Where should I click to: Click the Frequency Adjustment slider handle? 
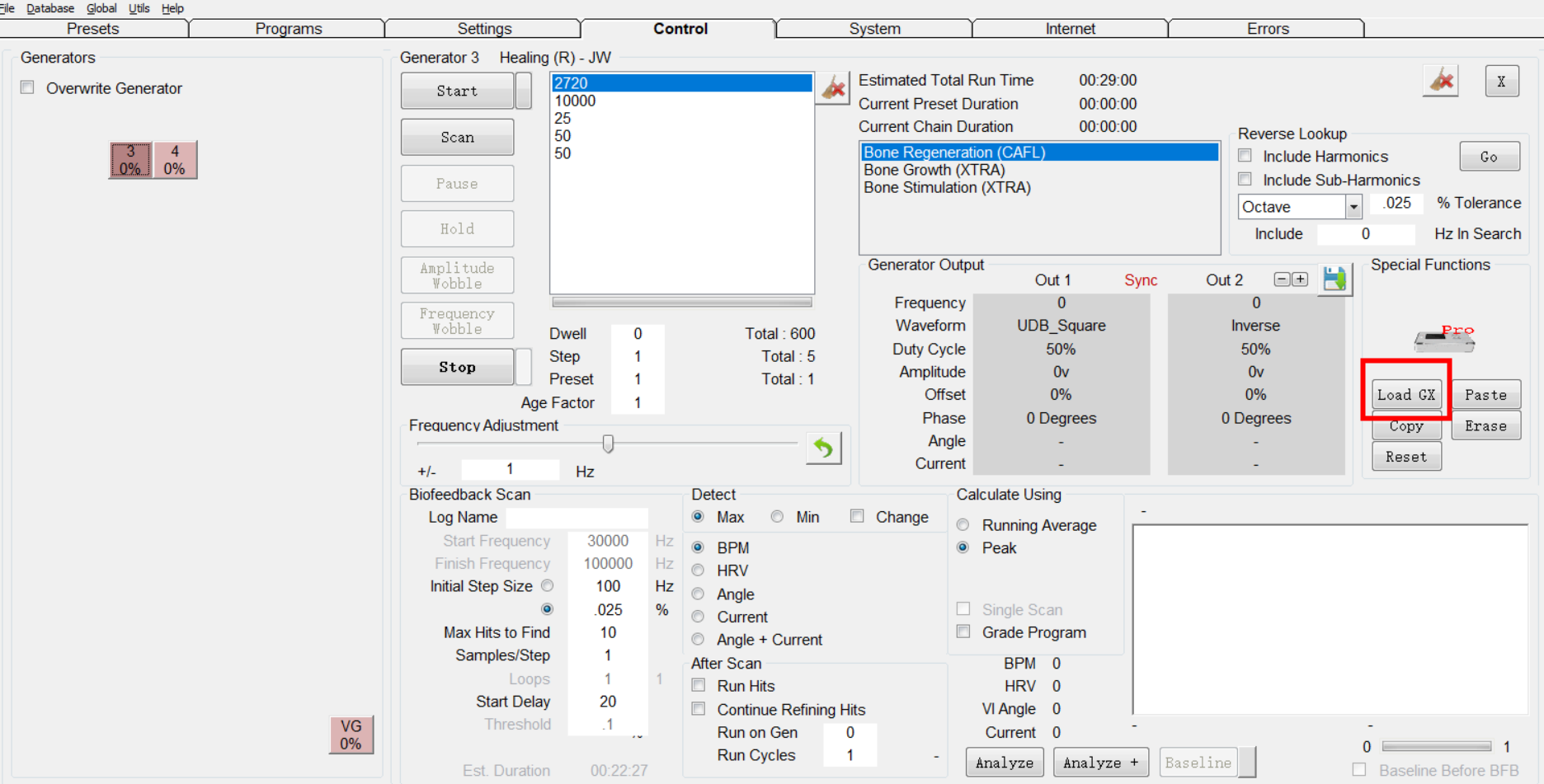pyautogui.click(x=608, y=444)
